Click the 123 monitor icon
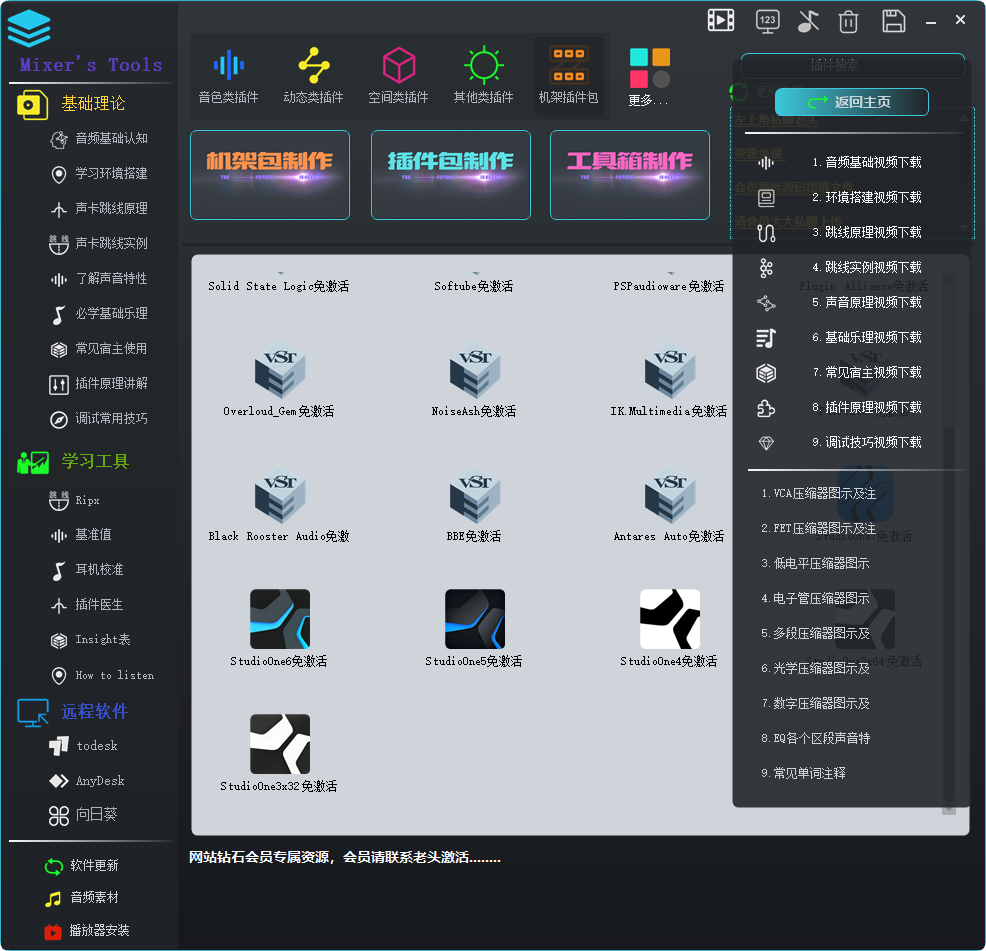The image size is (986, 951). (767, 21)
